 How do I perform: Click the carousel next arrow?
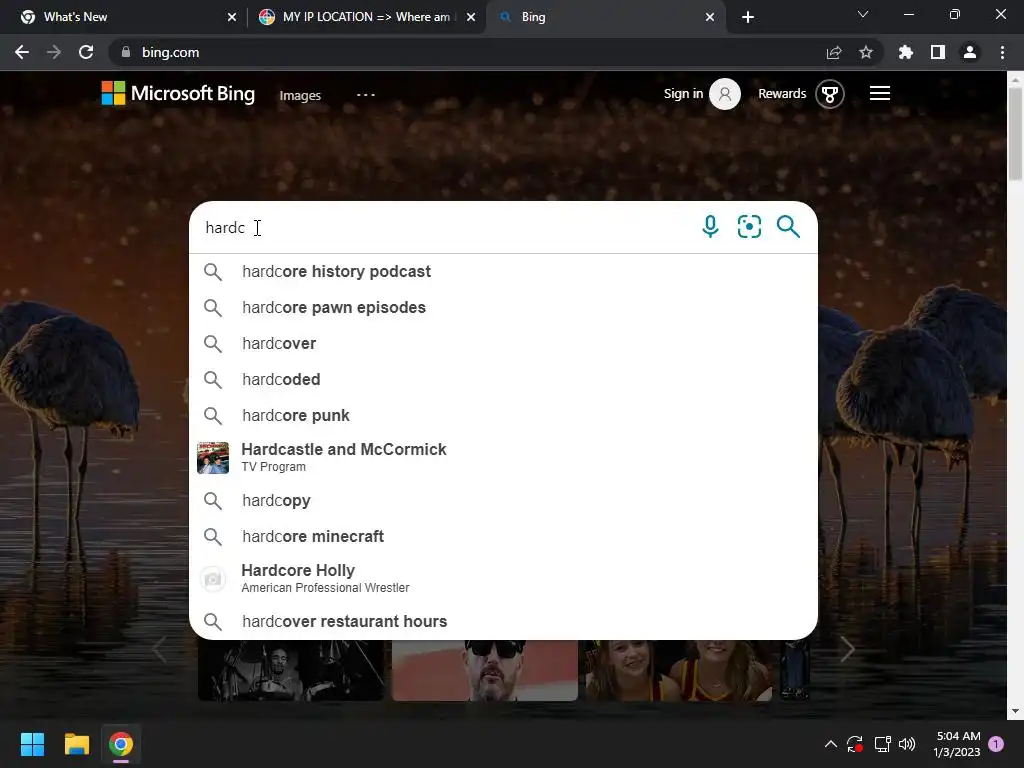847,649
